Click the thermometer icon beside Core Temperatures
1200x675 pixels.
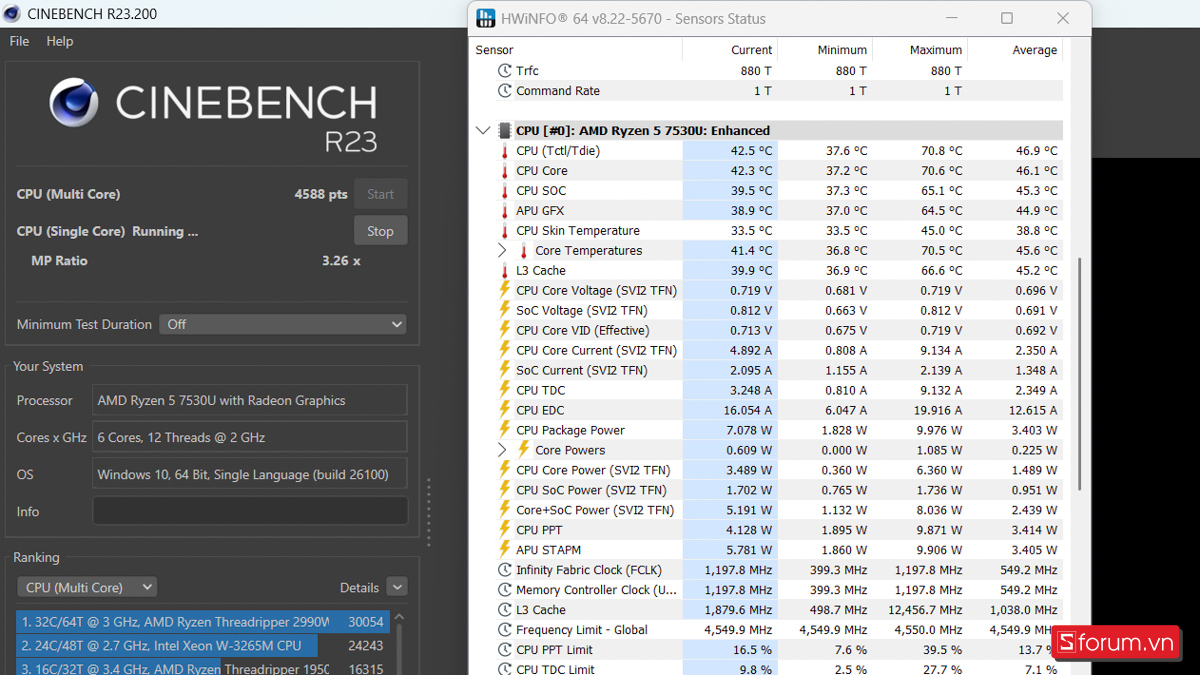pos(523,251)
